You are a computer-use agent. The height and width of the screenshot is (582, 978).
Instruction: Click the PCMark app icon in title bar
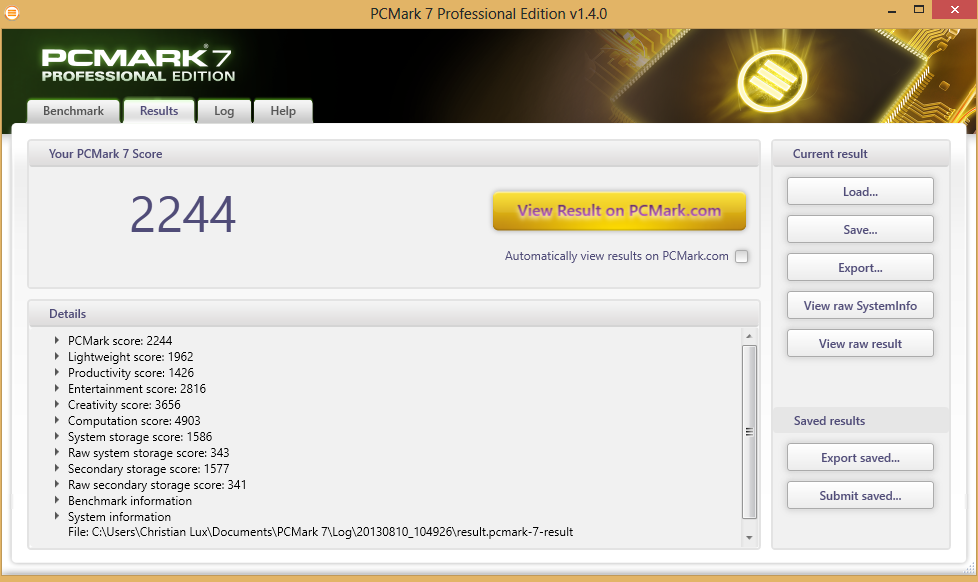11,12
